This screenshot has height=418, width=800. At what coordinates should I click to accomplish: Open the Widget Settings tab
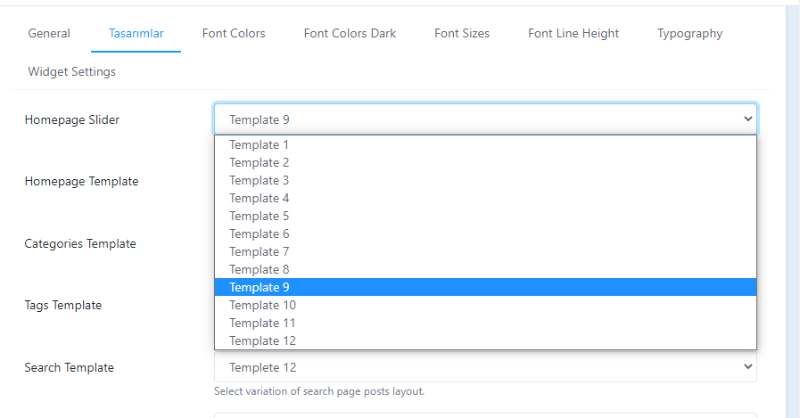[72, 71]
